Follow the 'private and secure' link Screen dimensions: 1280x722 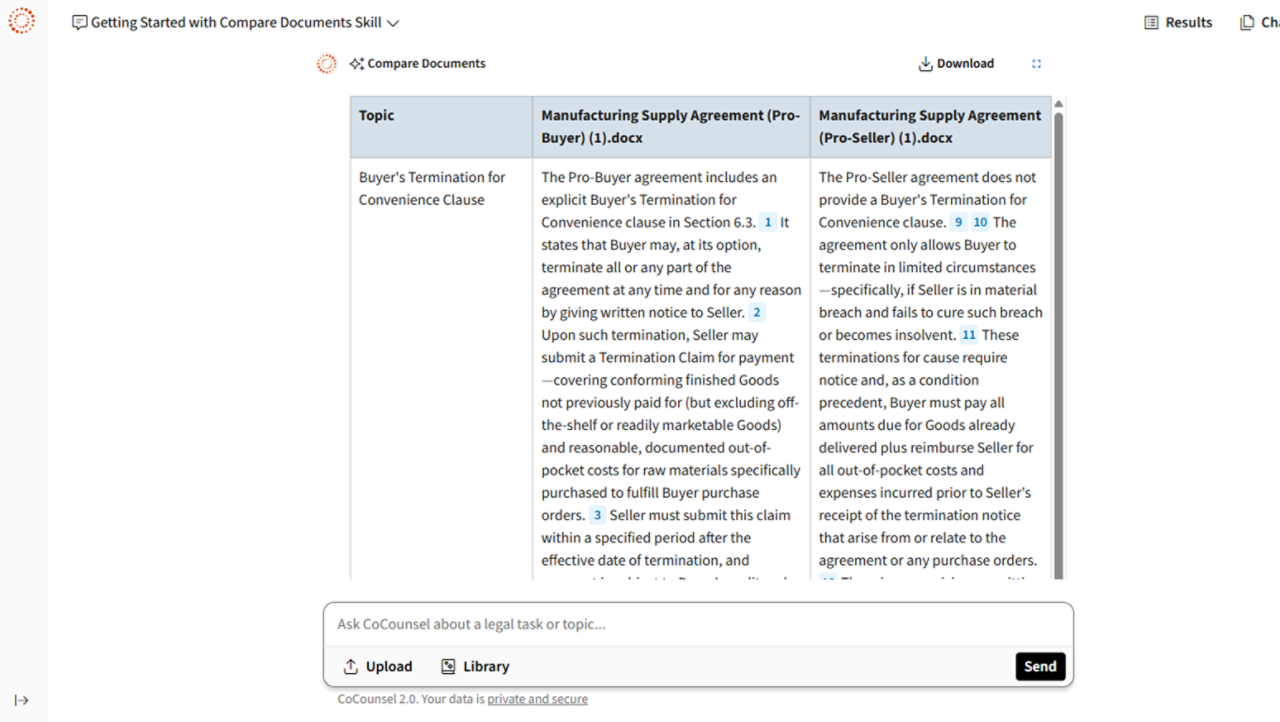pyautogui.click(x=537, y=700)
